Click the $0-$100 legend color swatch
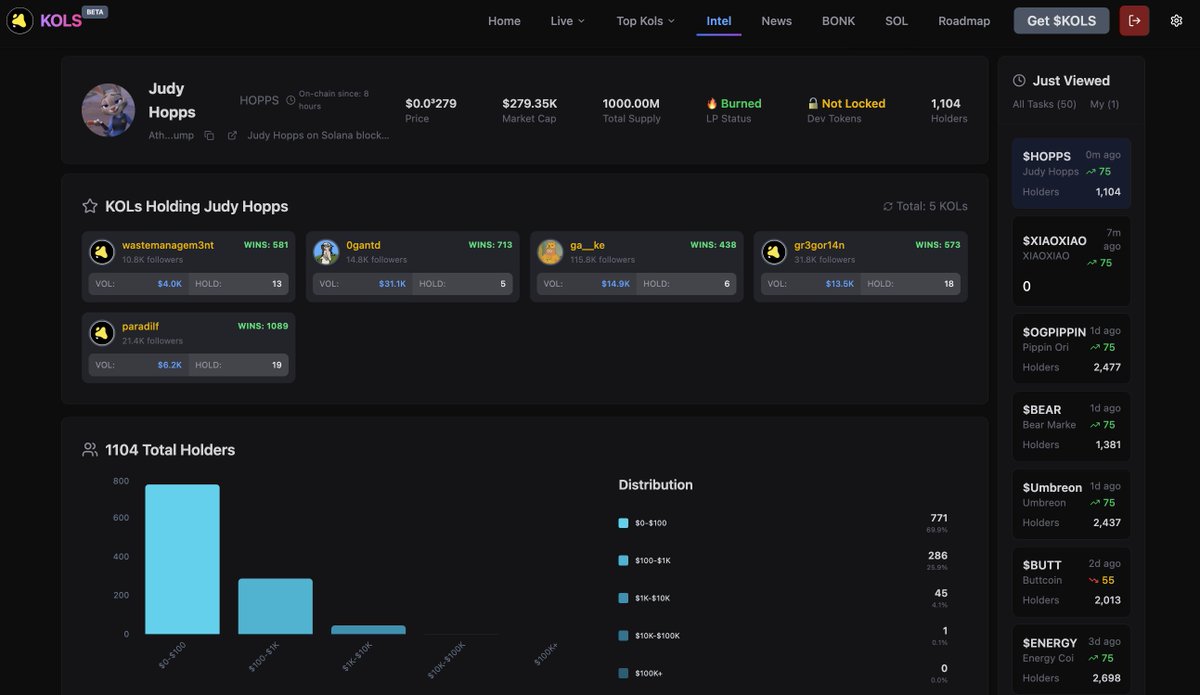1200x695 pixels. click(x=624, y=523)
